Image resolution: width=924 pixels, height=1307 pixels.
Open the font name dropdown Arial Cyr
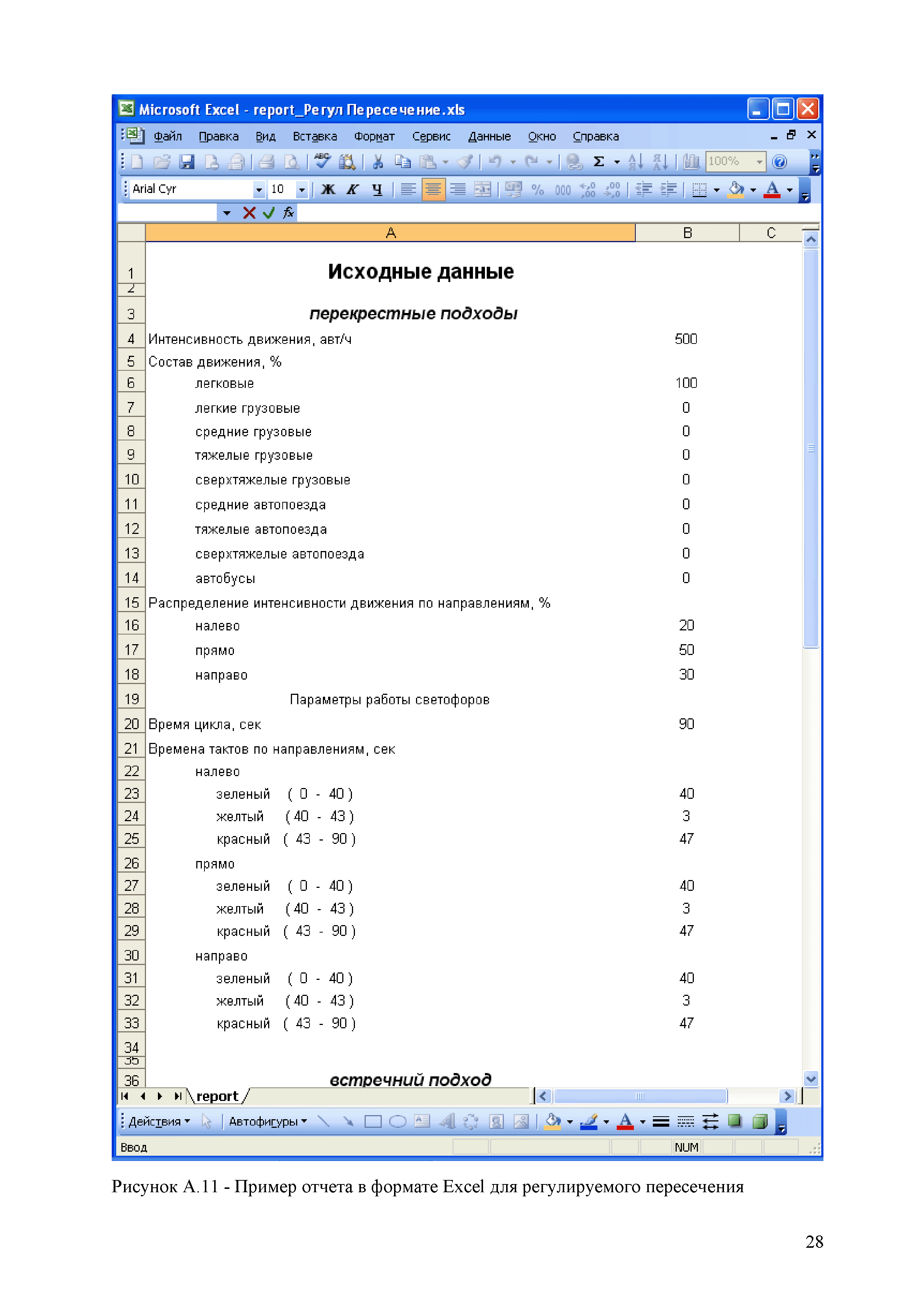click(259, 190)
